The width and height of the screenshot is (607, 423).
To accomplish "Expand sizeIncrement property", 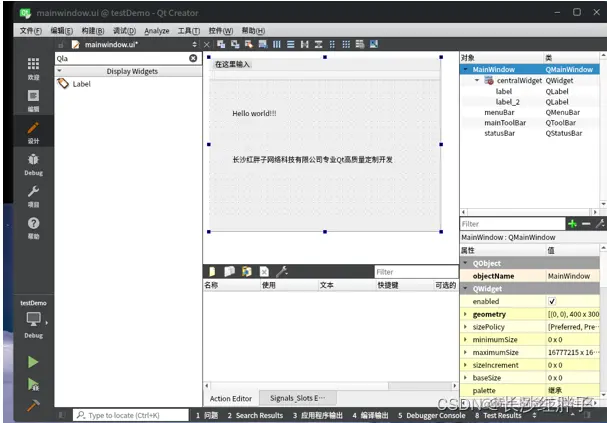I will (x=465, y=365).
